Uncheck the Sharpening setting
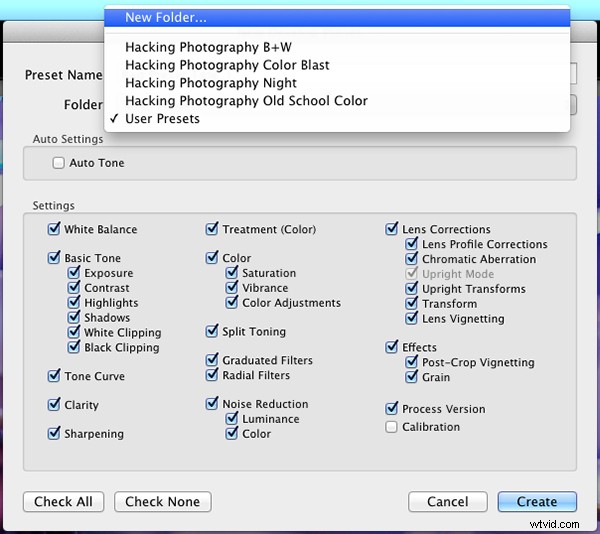The image size is (600, 534). point(54,433)
